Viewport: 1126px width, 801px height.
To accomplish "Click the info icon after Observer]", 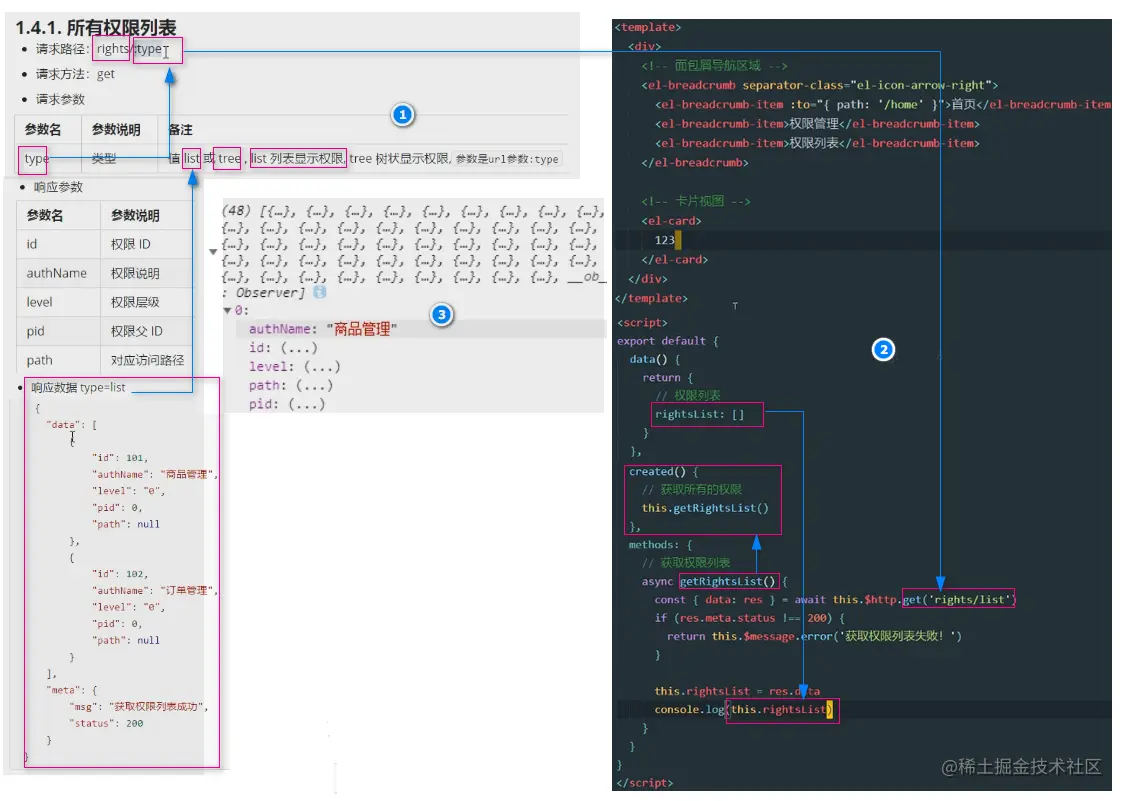I will click(320, 292).
